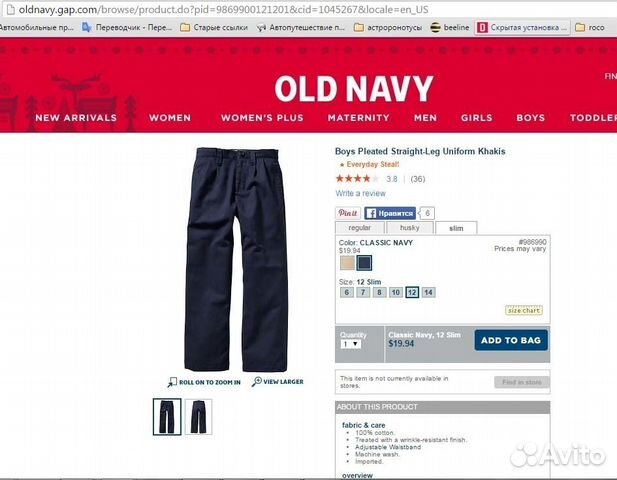
Task: Select the khaki color swatch
Action: 347,263
